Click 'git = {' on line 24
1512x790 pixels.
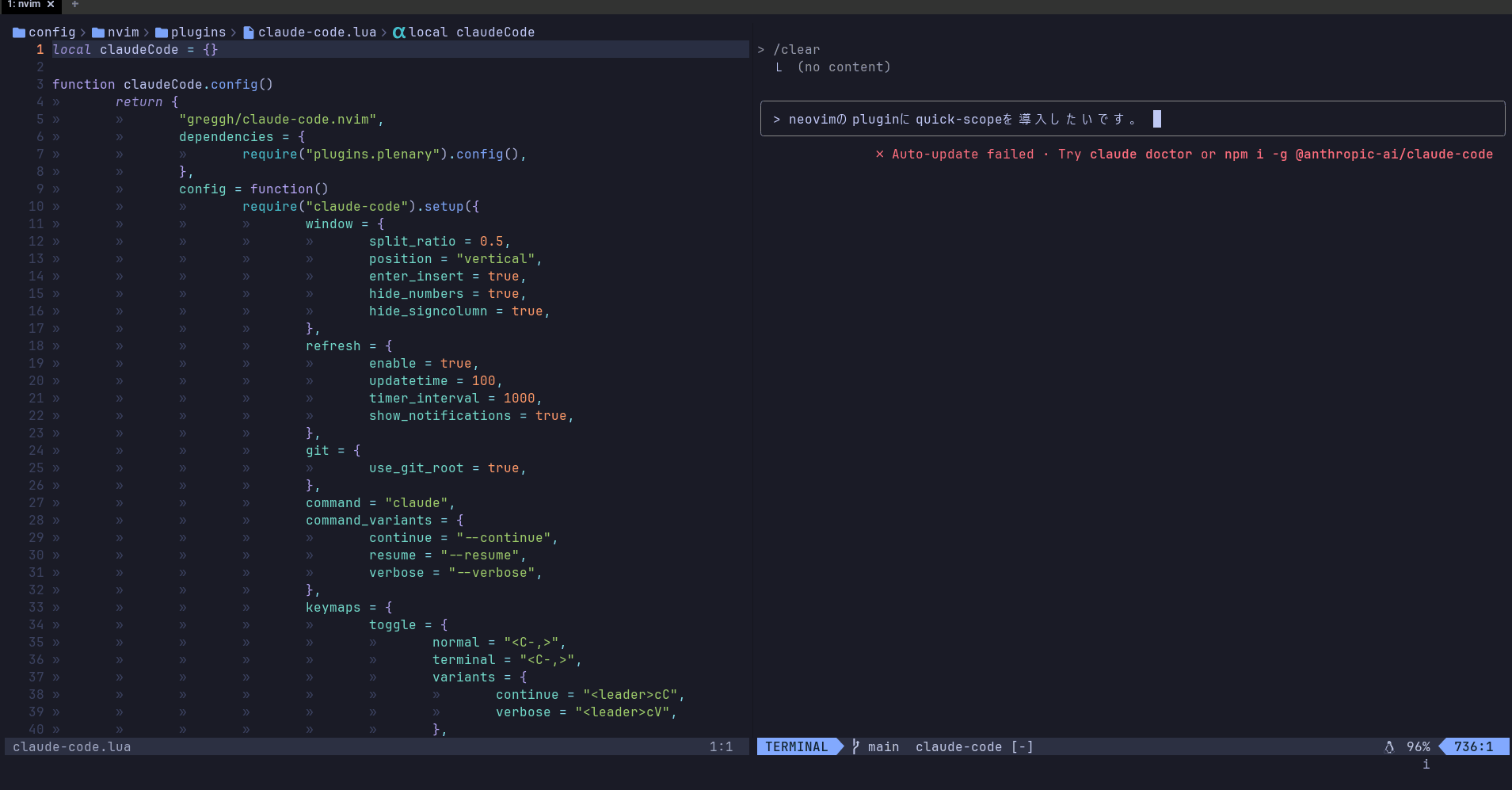click(333, 451)
